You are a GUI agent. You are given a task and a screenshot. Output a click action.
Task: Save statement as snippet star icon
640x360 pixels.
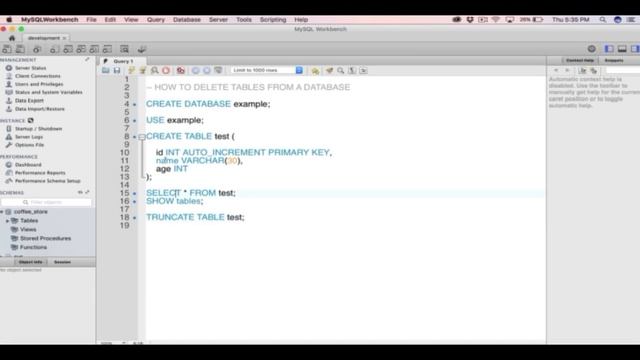pyautogui.click(x=315, y=71)
